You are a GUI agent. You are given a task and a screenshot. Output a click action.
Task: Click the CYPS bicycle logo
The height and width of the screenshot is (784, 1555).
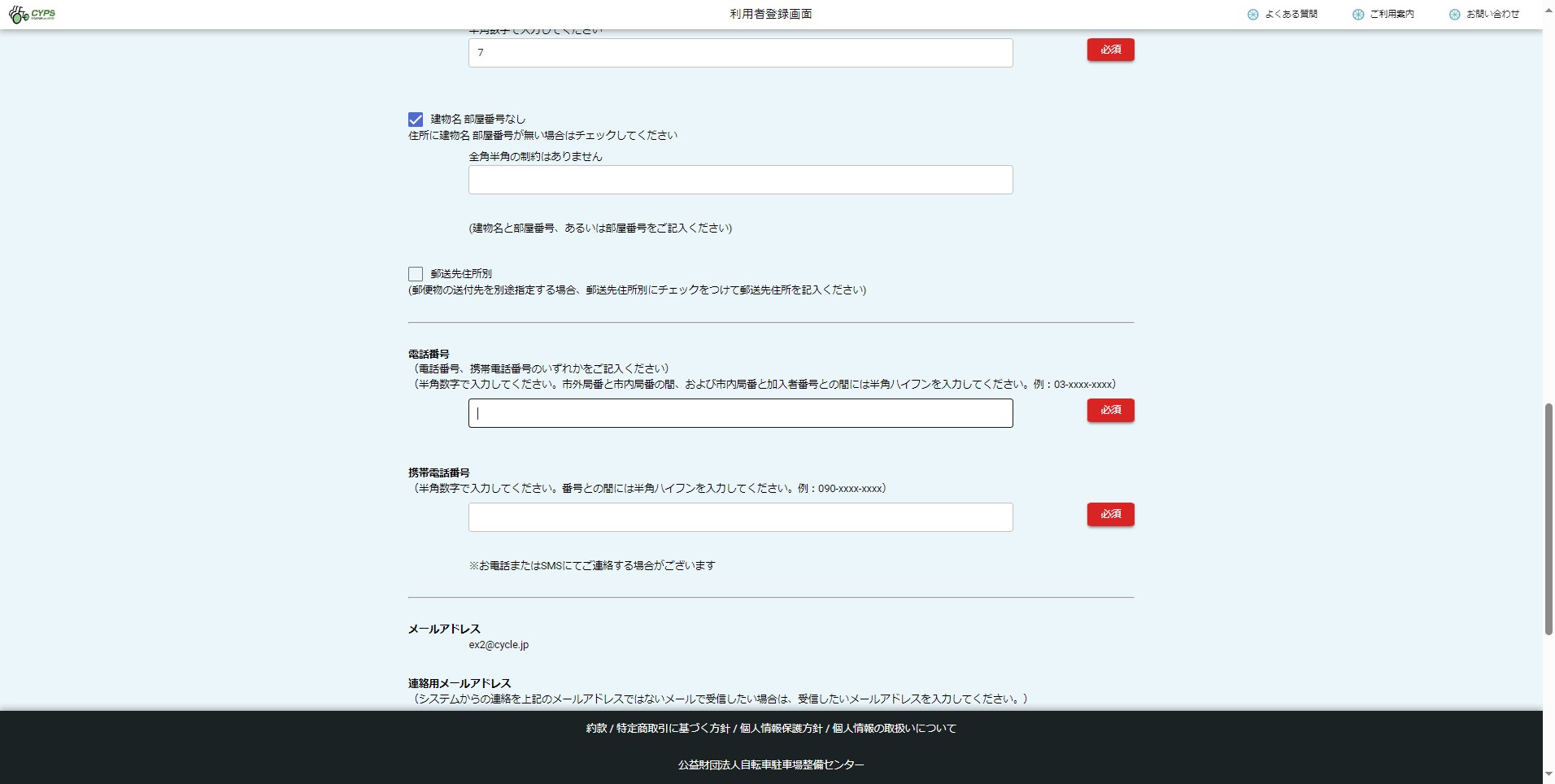(x=32, y=15)
